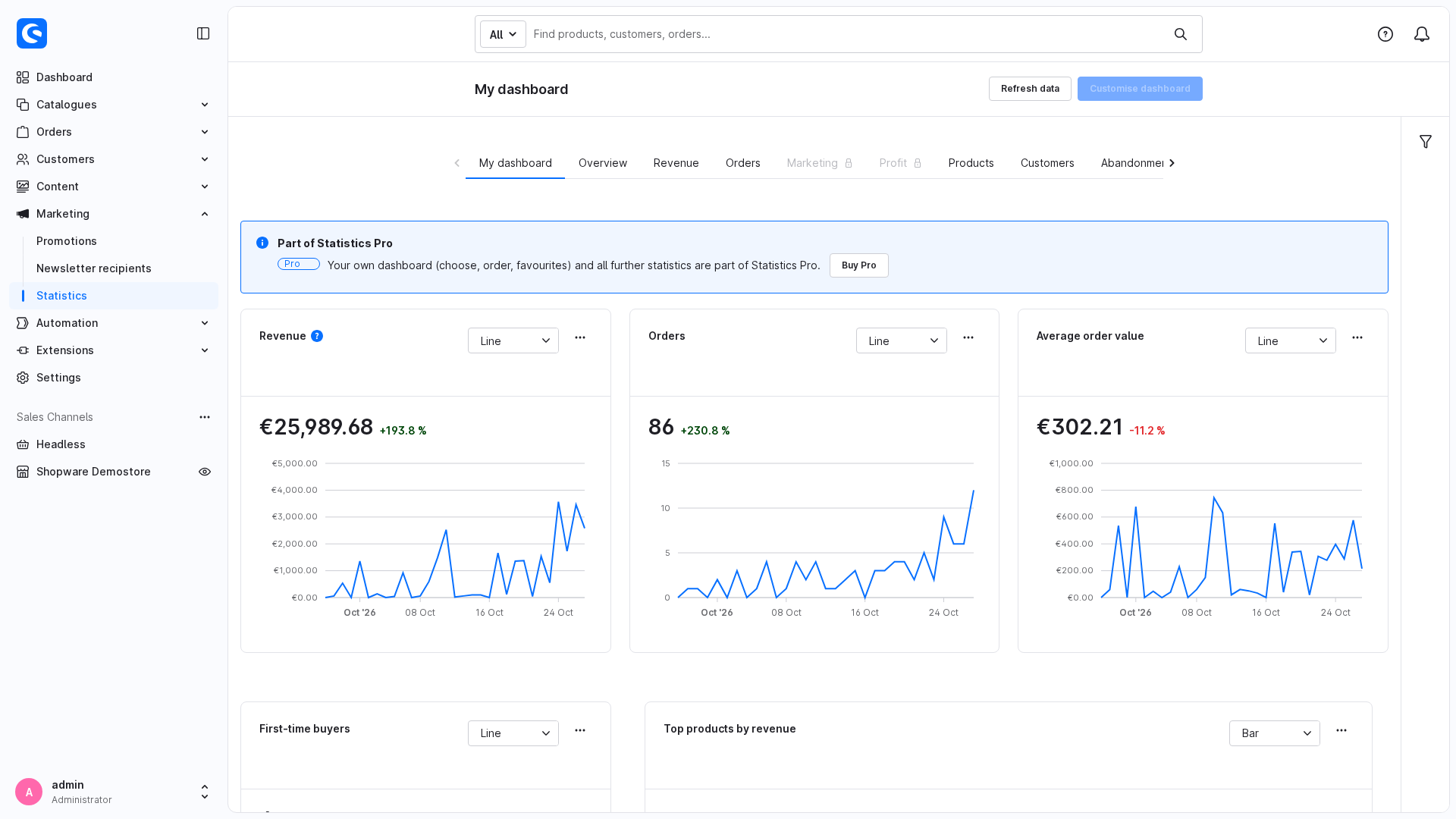Open the Sales Channels three-dot menu
The height and width of the screenshot is (819, 1456).
pyautogui.click(x=205, y=417)
